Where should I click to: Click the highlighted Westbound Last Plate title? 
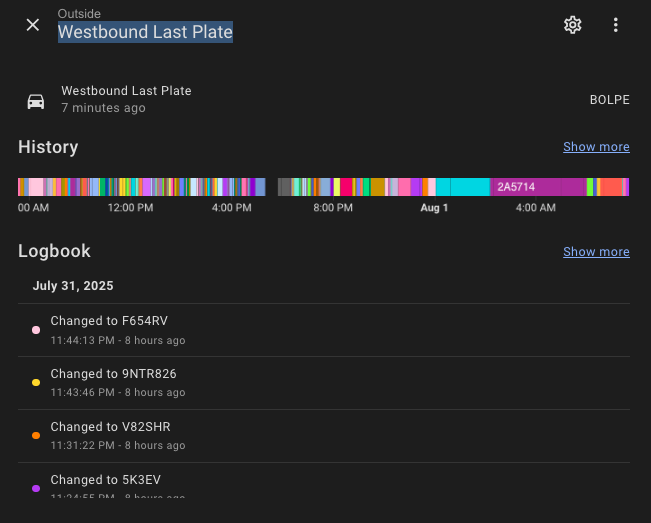[x=145, y=32]
